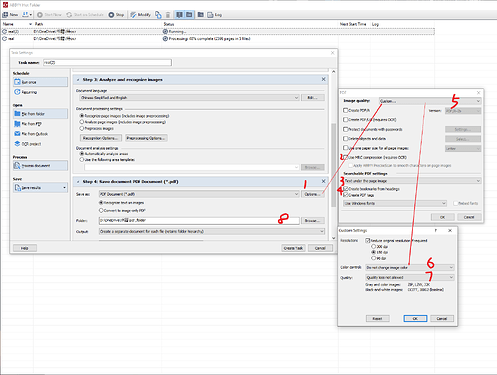Open the Save as format dropdown
Screen dimensions: 497x375
[x=199, y=194]
